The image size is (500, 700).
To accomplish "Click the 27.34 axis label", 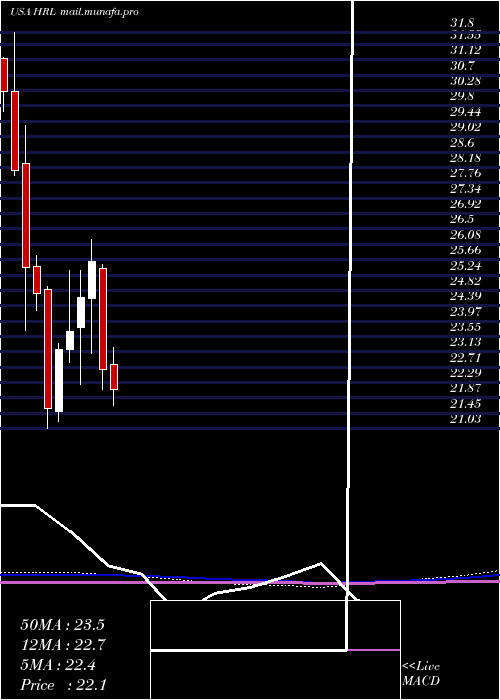I will pos(466,189).
